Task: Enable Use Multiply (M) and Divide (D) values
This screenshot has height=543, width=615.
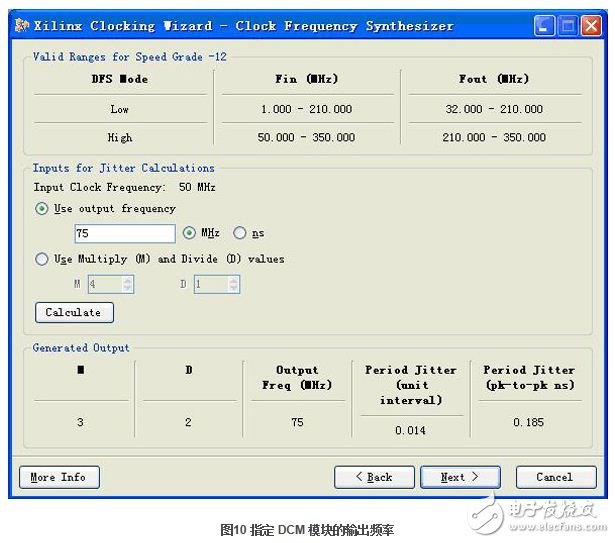Action: tap(41, 259)
